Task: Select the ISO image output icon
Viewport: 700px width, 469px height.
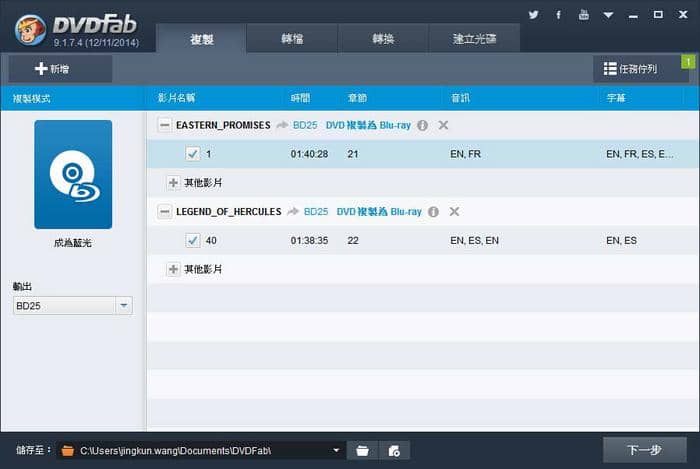Action: 394,451
